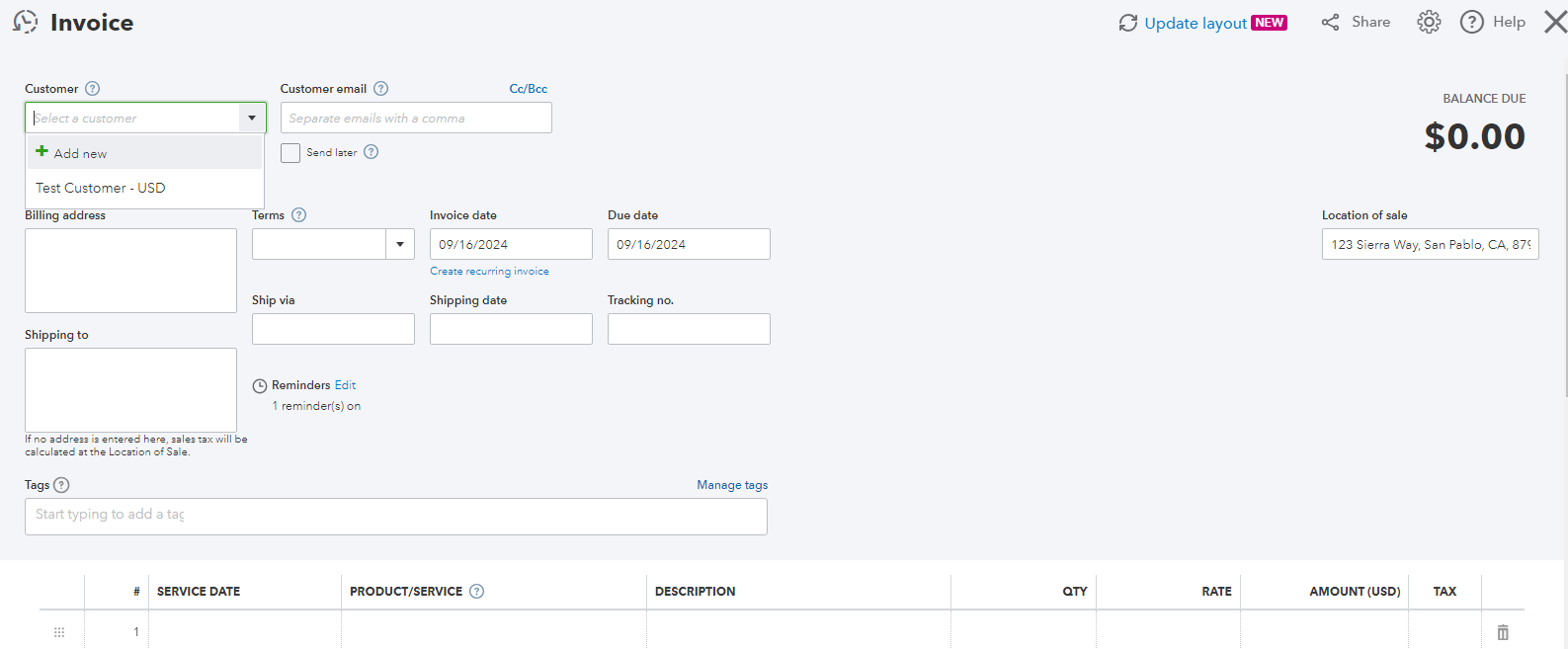
Task: Click the Tags help icon
Action: [x=61, y=485]
